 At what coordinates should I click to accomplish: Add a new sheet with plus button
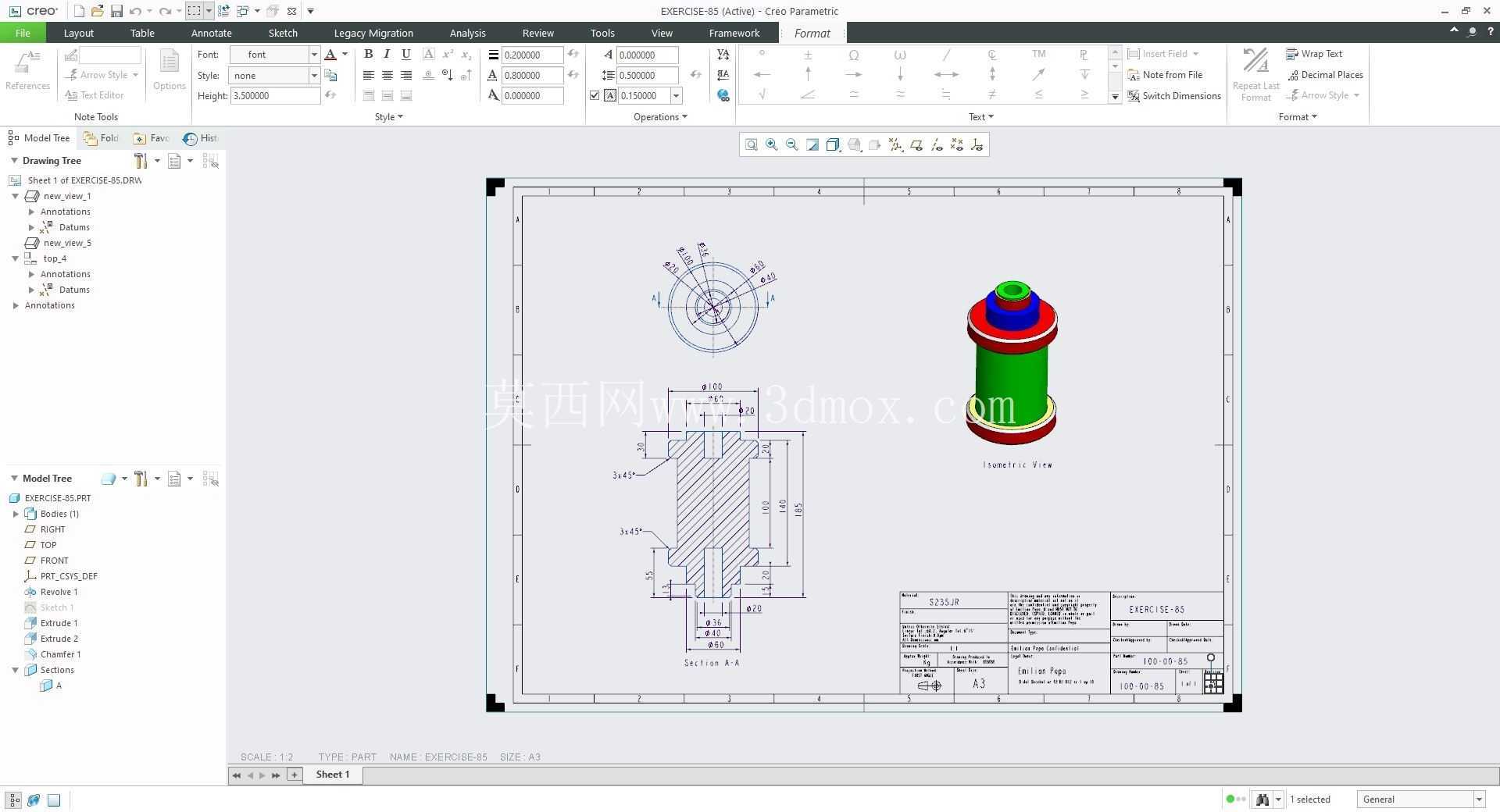[x=294, y=775]
